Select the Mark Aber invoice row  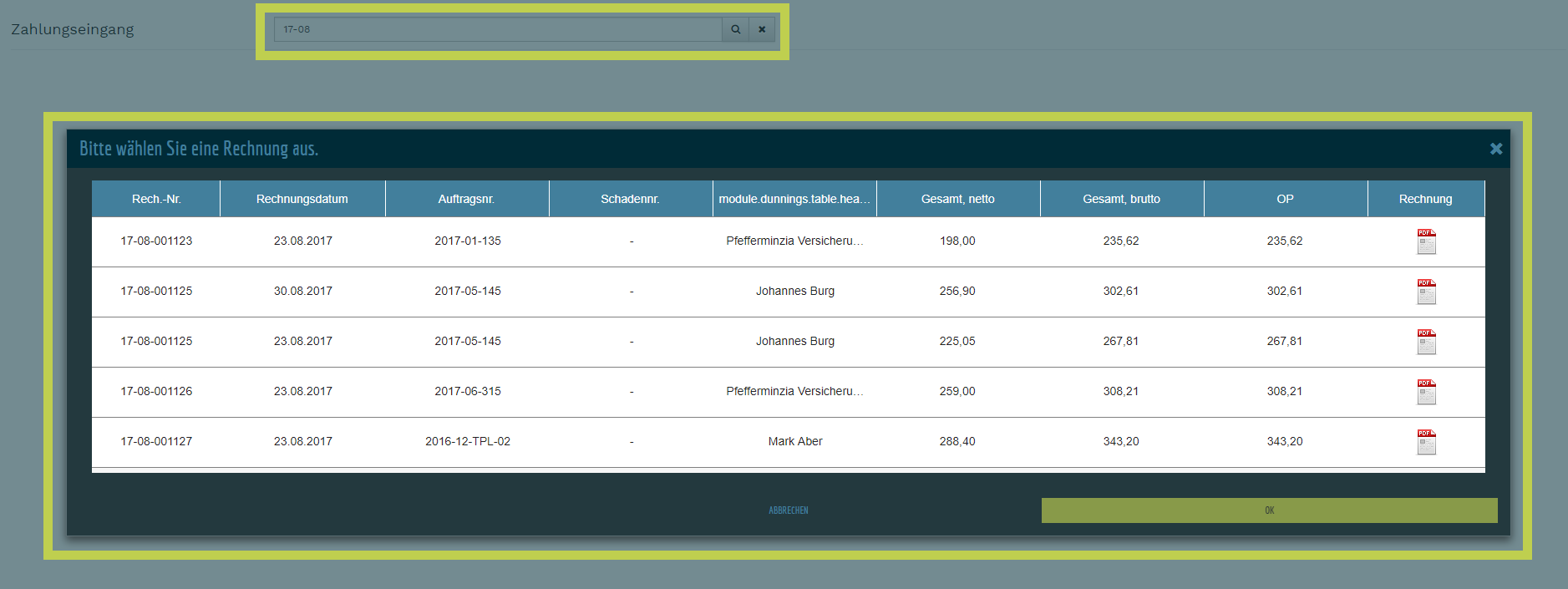(x=794, y=441)
